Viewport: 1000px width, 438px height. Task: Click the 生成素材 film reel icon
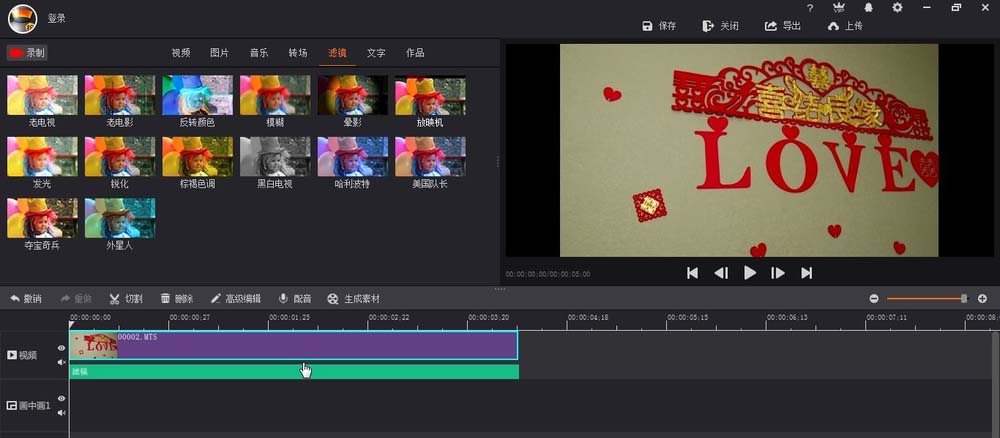pyautogui.click(x=353, y=298)
